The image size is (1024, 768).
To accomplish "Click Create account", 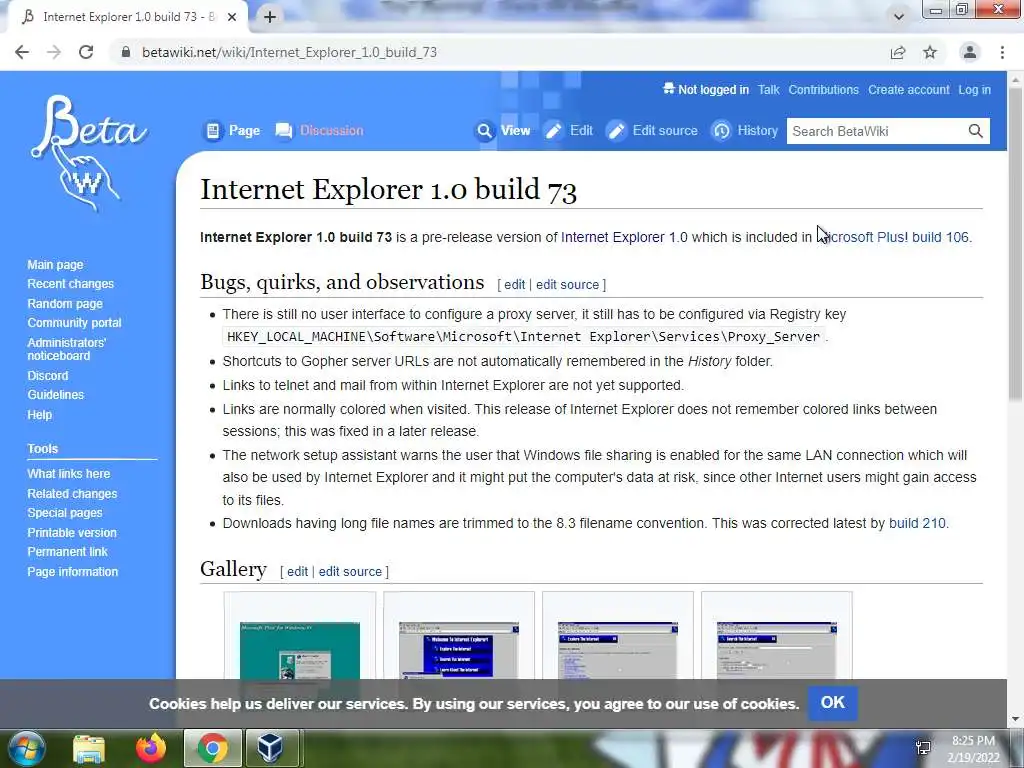I will coord(908,89).
